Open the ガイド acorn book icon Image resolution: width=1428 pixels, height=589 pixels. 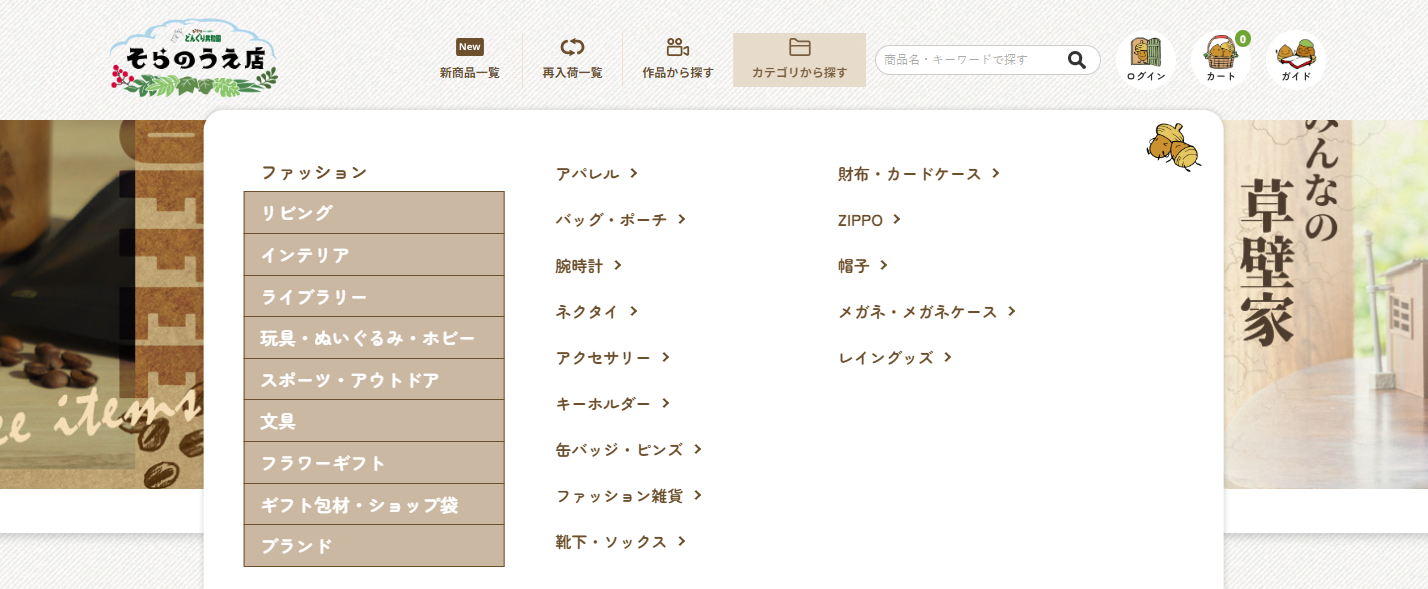click(1296, 60)
